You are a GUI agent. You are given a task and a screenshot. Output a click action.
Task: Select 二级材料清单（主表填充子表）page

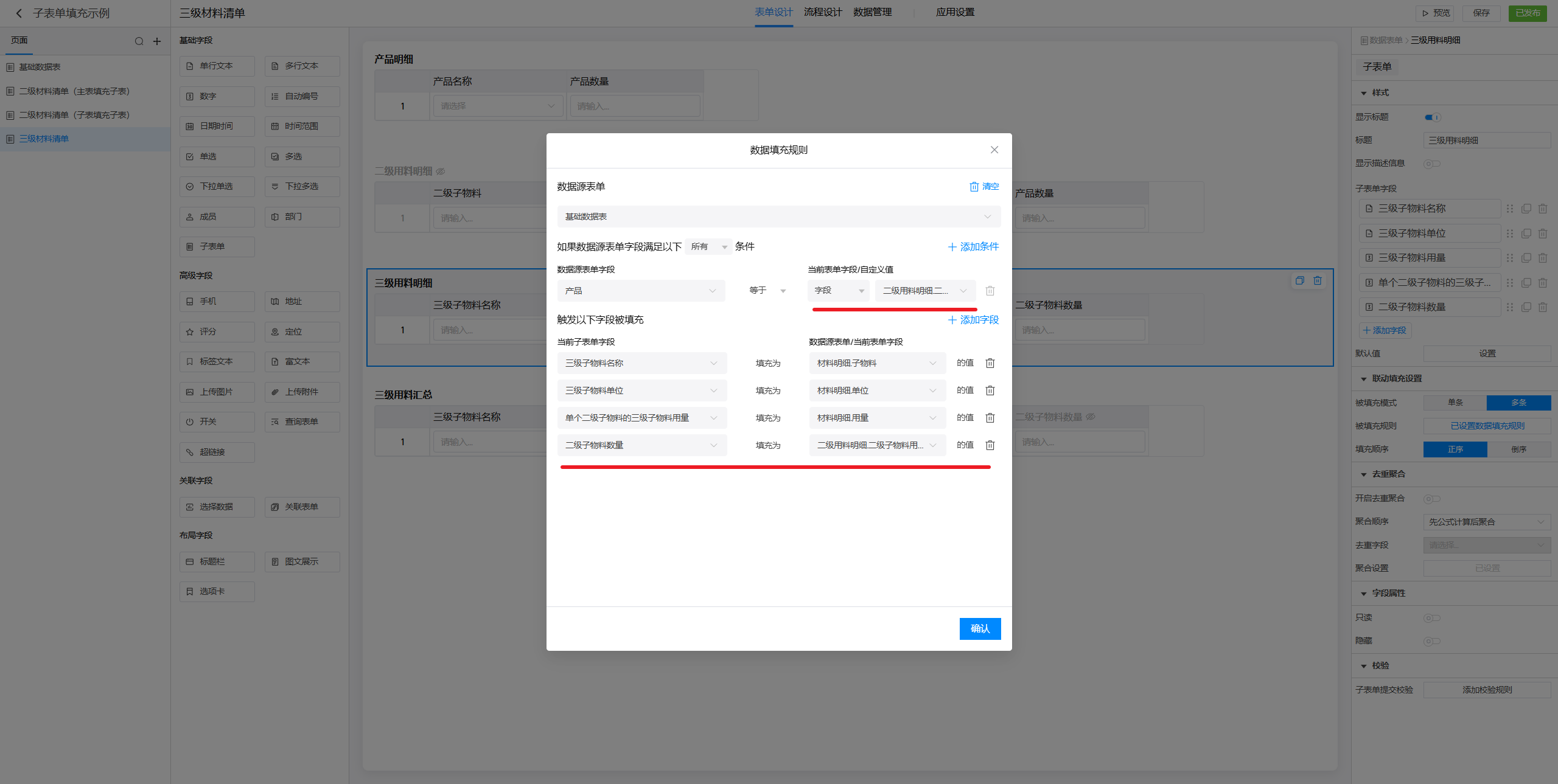point(74,91)
